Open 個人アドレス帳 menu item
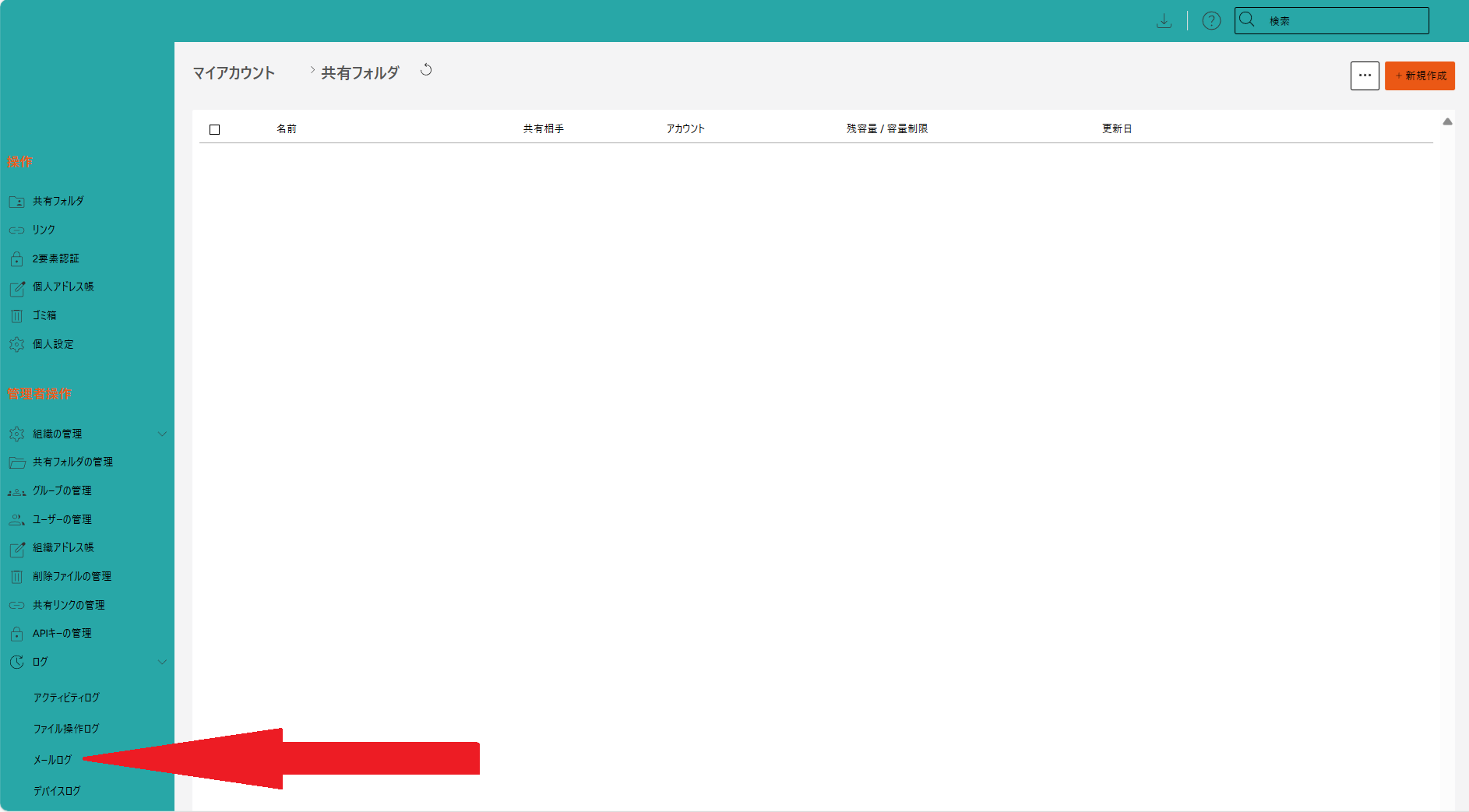1469x812 pixels. [63, 286]
